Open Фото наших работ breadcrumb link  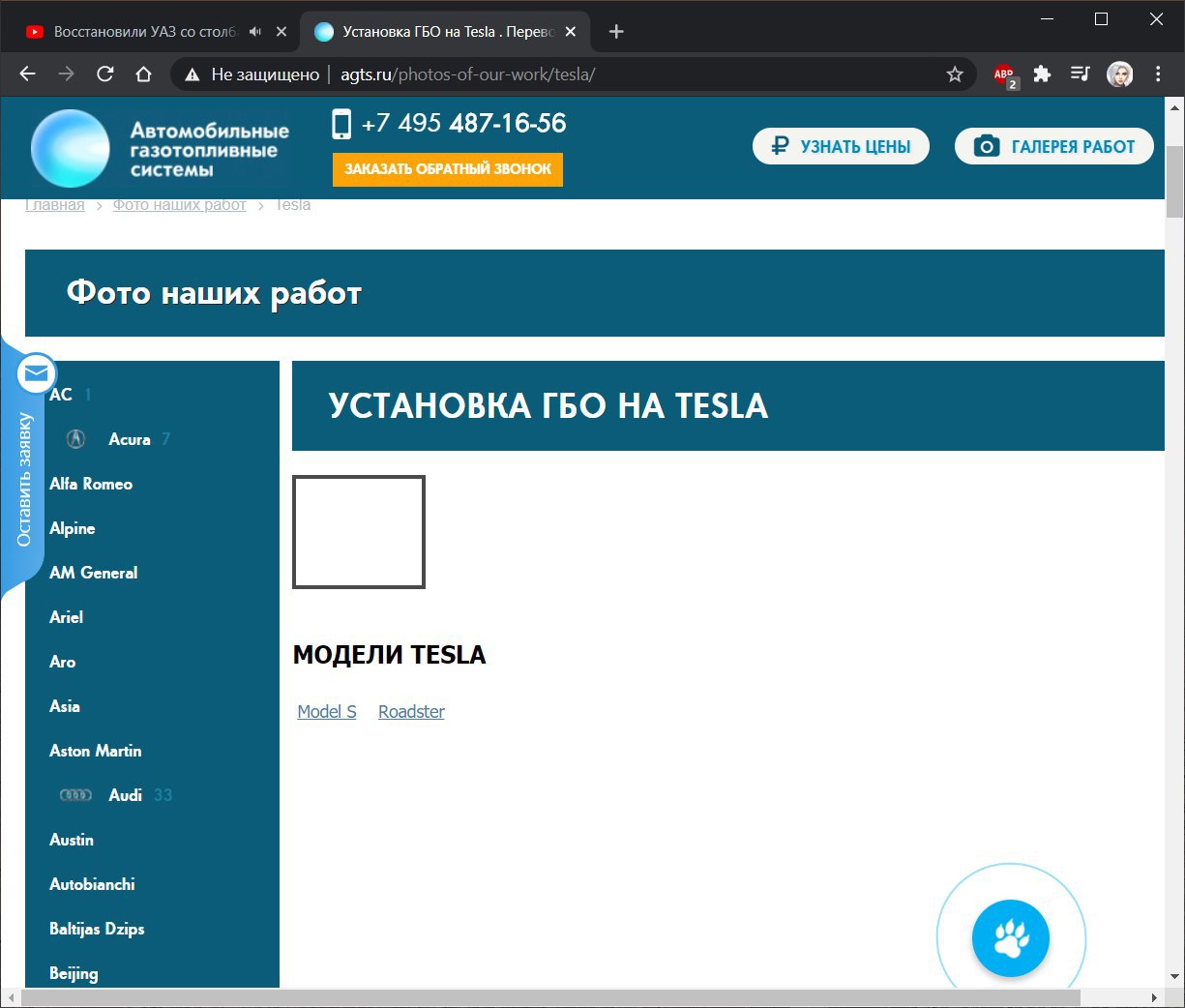click(x=180, y=205)
